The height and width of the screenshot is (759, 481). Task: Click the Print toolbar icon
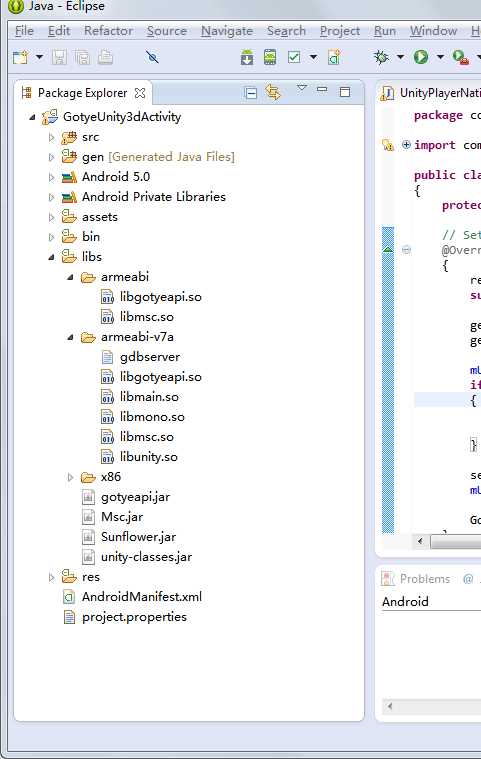click(x=105, y=58)
